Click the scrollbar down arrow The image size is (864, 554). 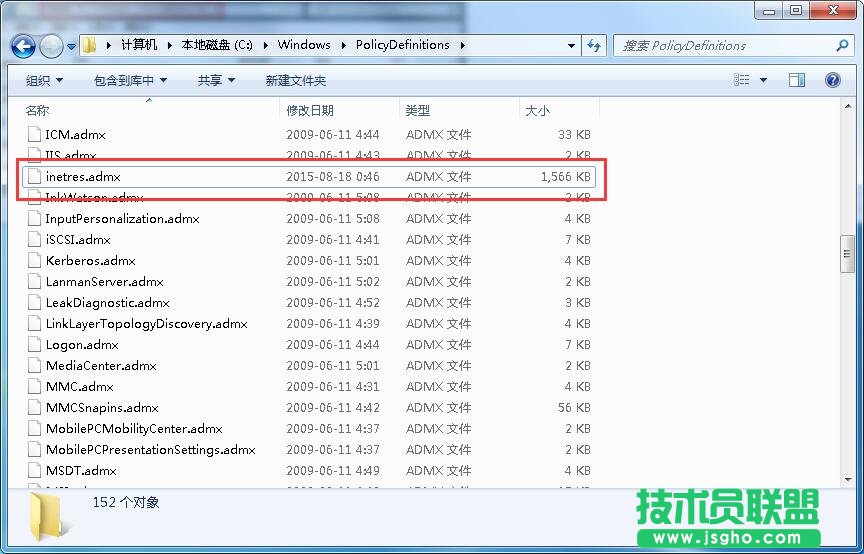848,480
